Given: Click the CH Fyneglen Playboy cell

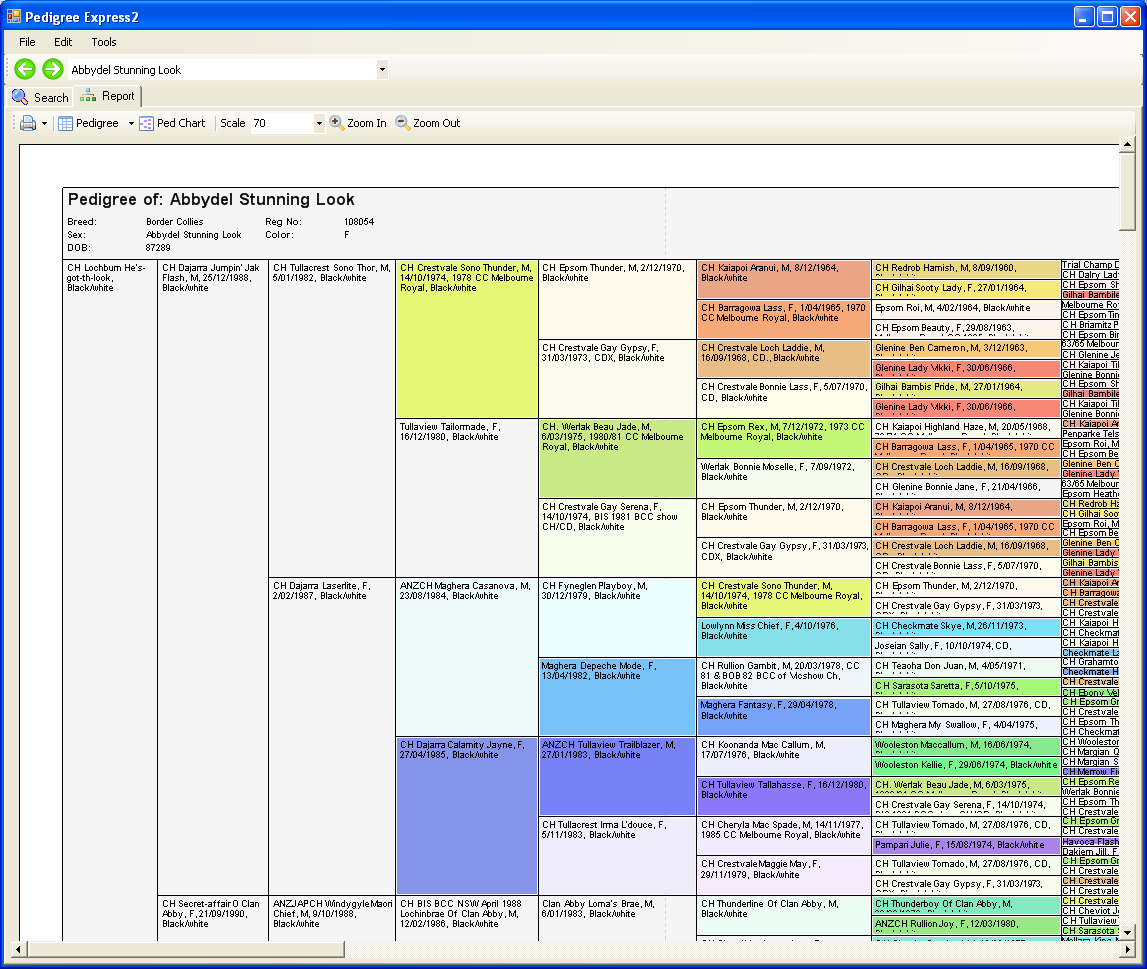Looking at the screenshot, I should click(x=617, y=618).
